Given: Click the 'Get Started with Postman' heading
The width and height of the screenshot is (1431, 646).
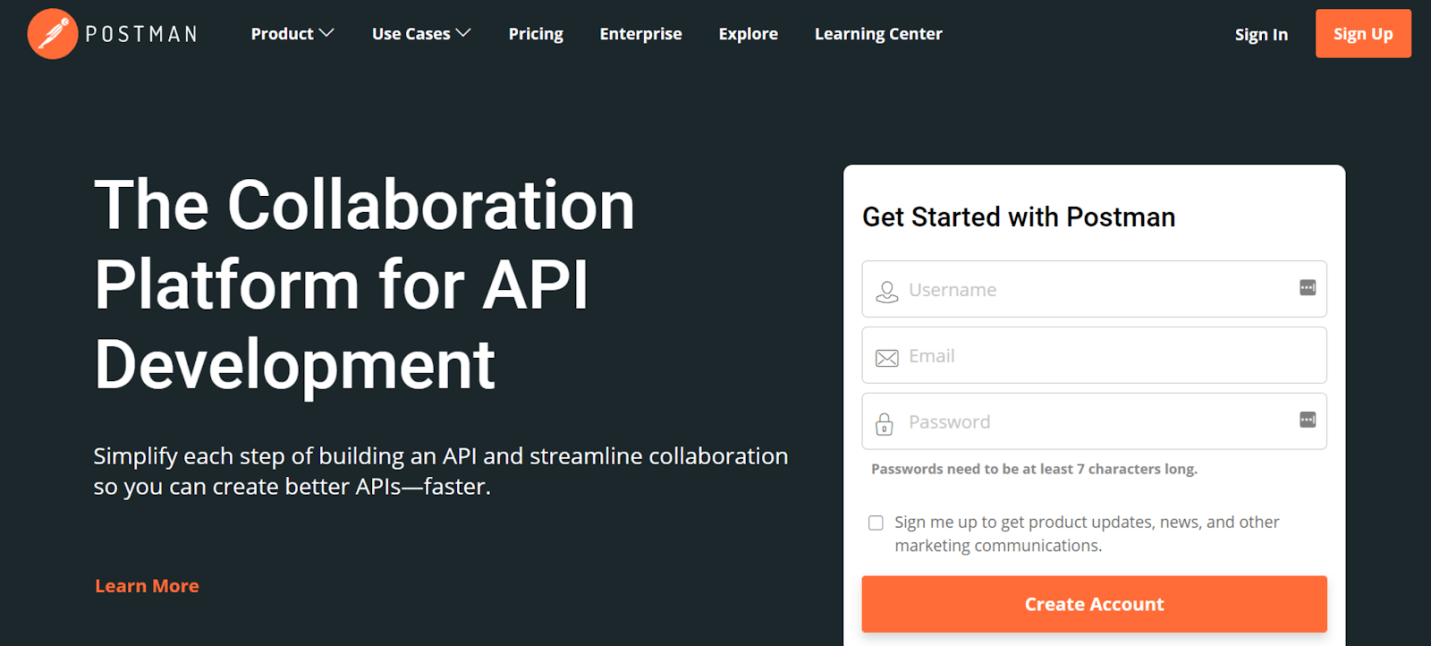Looking at the screenshot, I should point(1018,217).
